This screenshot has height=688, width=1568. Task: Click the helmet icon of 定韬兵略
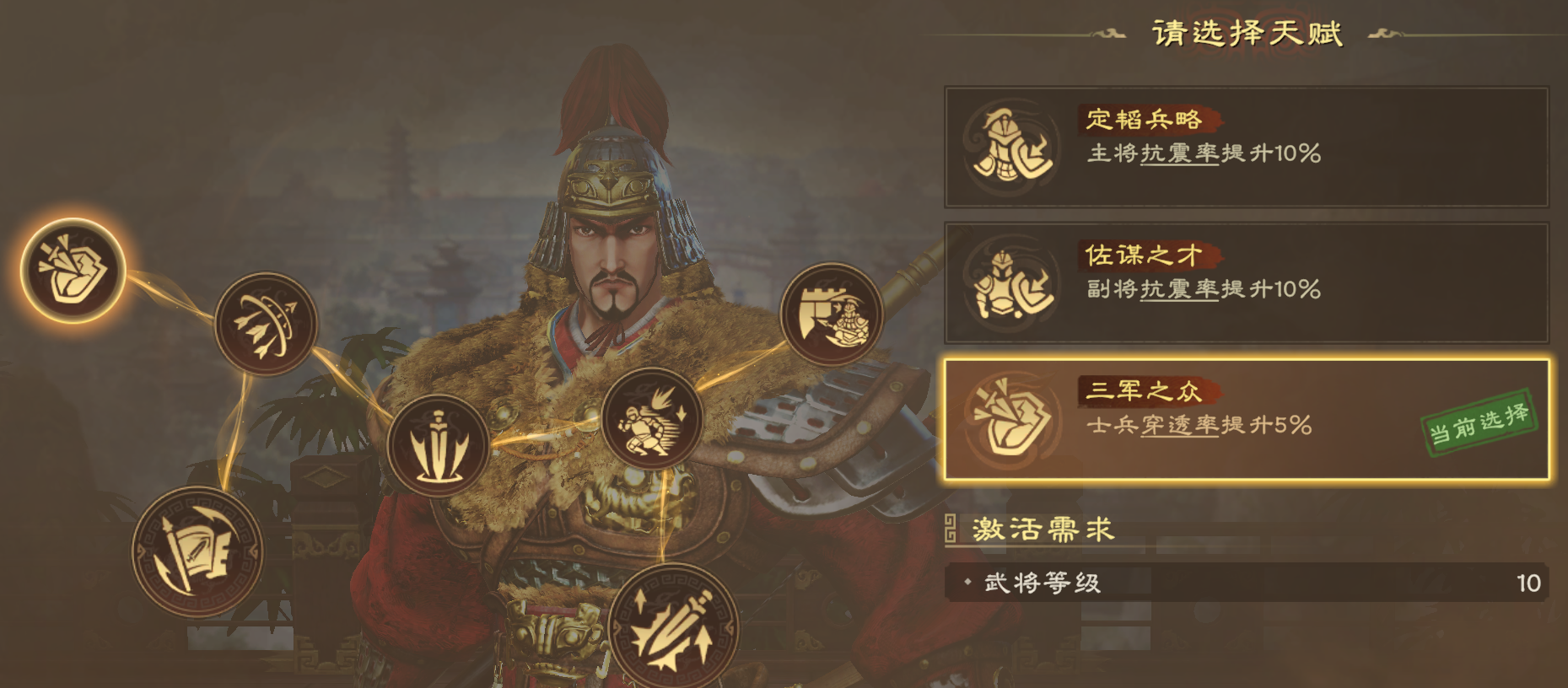(x=1012, y=147)
